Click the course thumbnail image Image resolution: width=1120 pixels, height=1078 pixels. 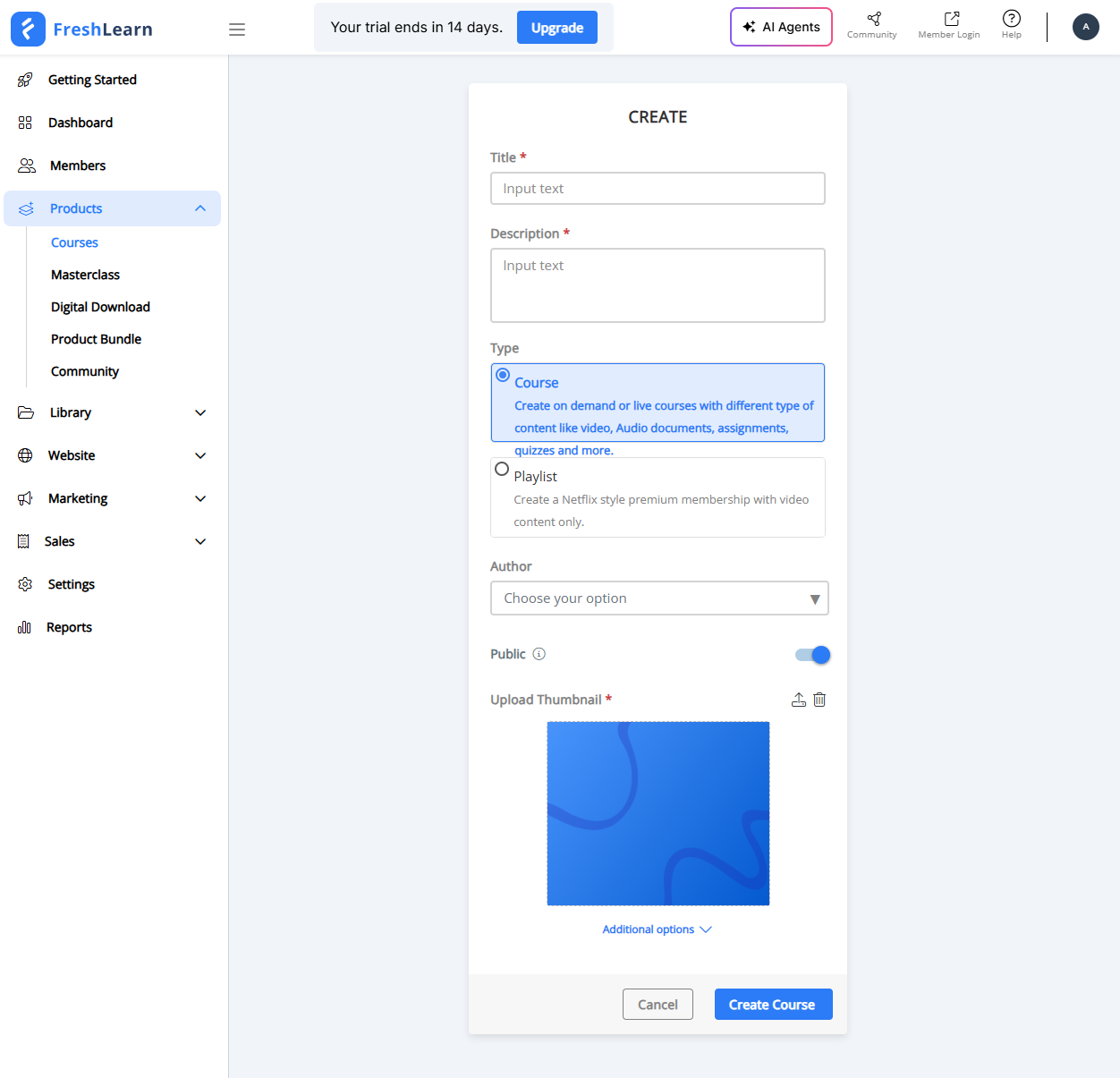658,813
